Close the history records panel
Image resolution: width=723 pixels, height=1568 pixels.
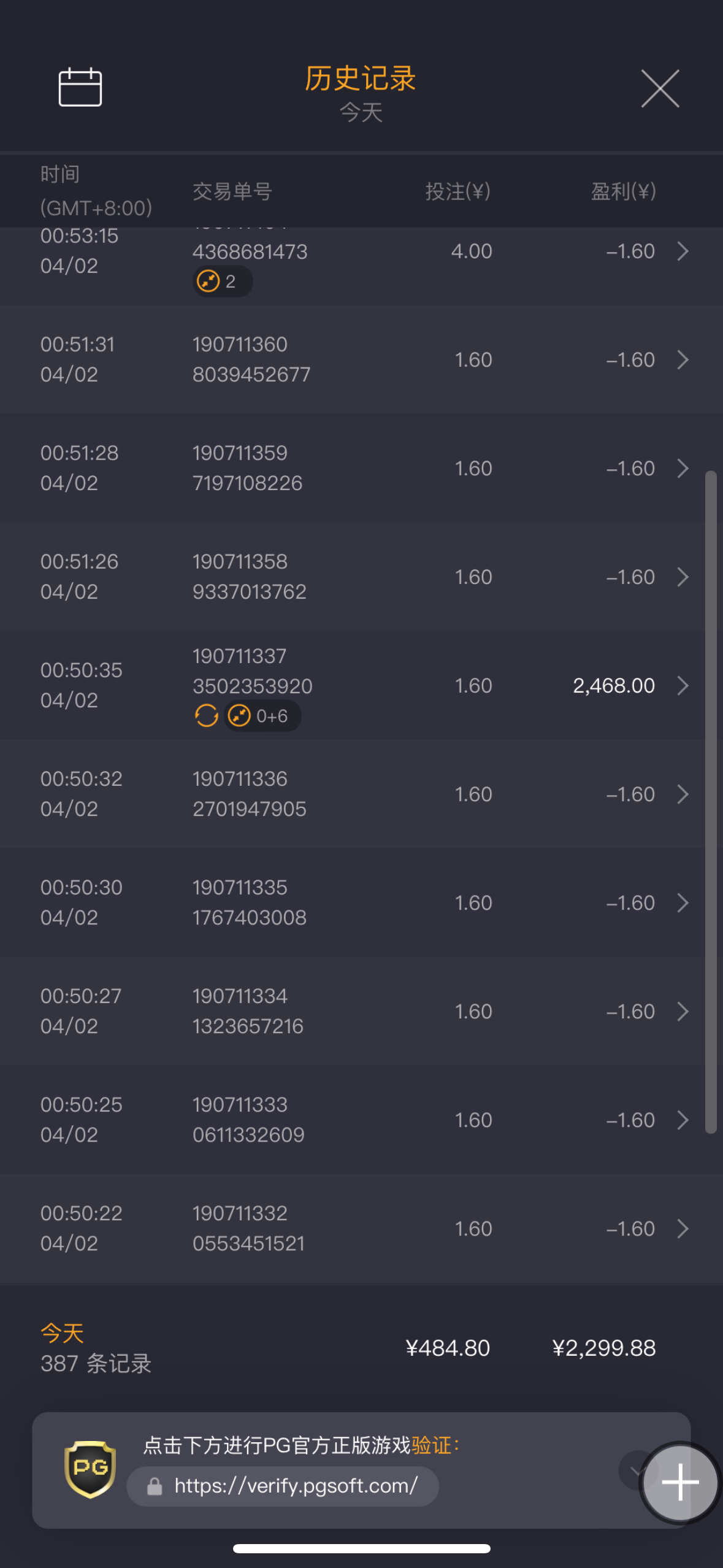(660, 88)
